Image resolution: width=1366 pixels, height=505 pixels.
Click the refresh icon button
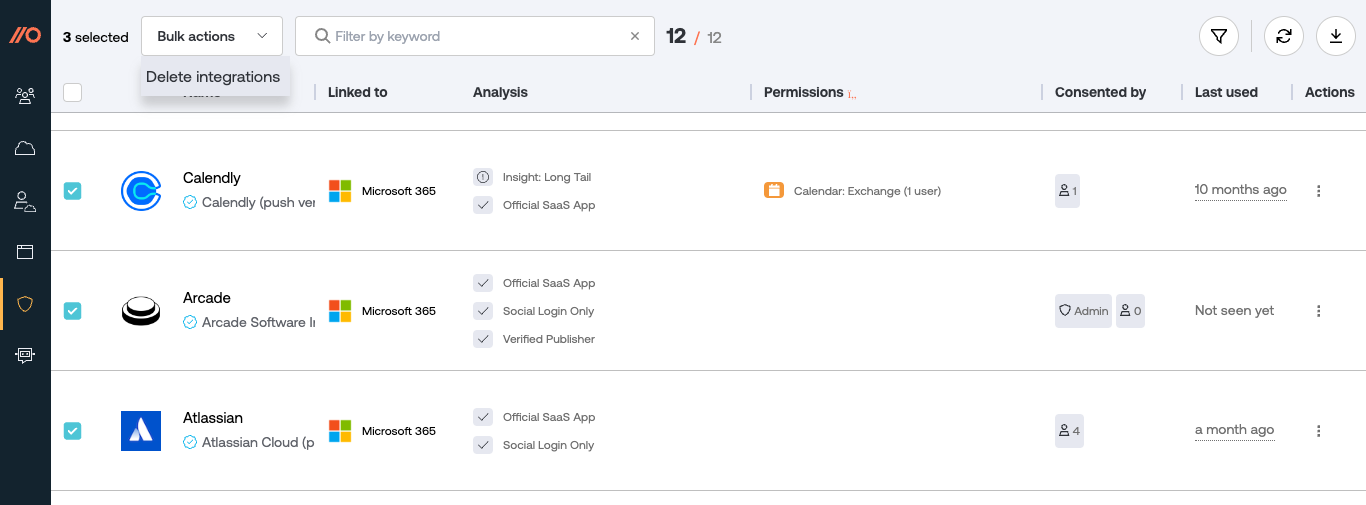1284,37
